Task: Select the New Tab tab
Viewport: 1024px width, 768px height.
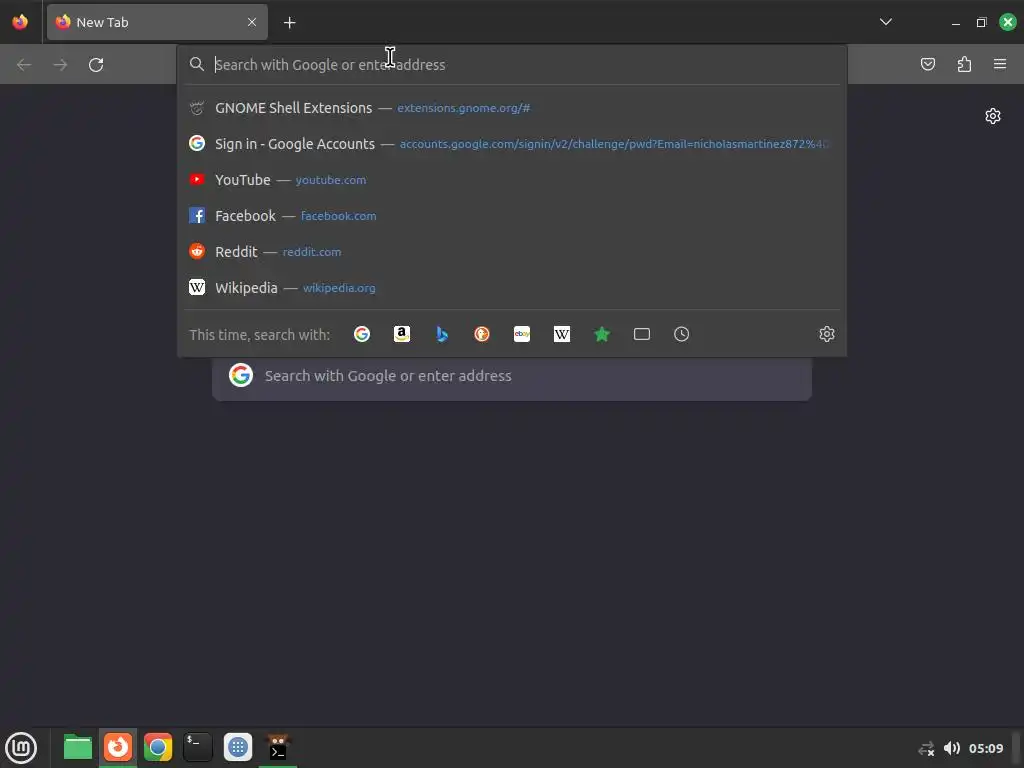Action: pos(157,22)
